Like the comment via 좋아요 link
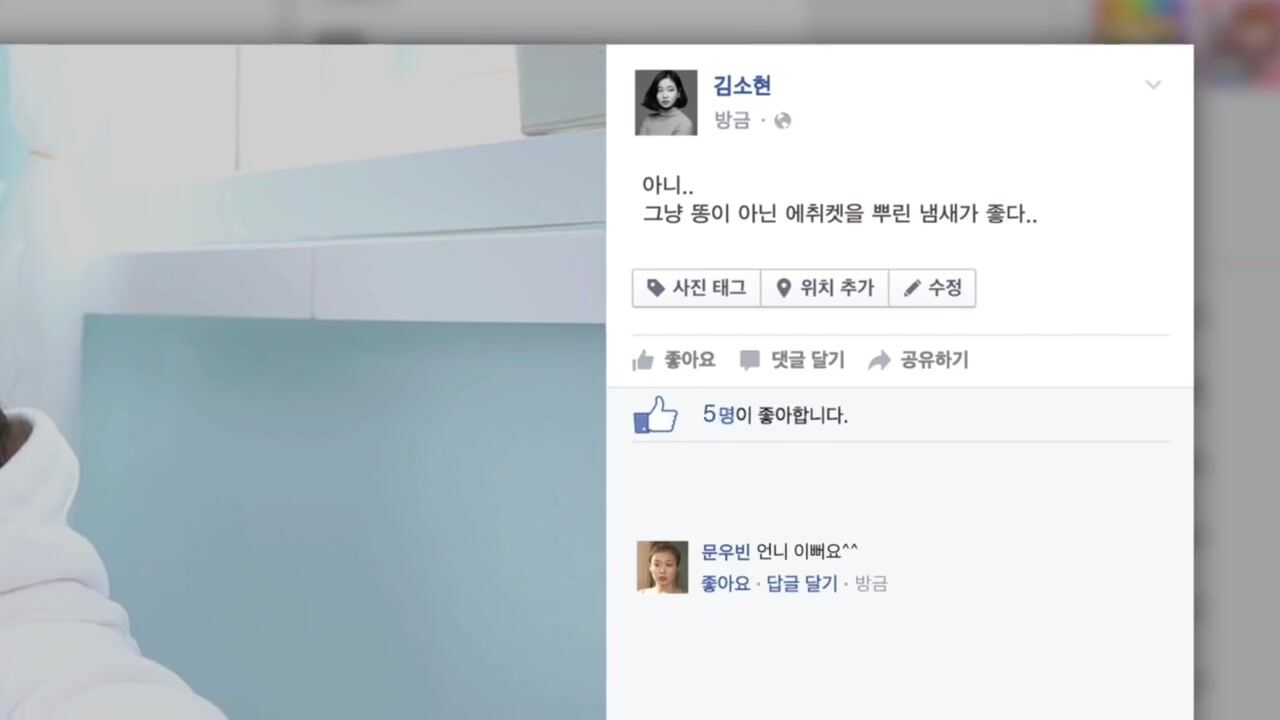This screenshot has height=720, width=1280. pyautogui.click(x=726, y=584)
